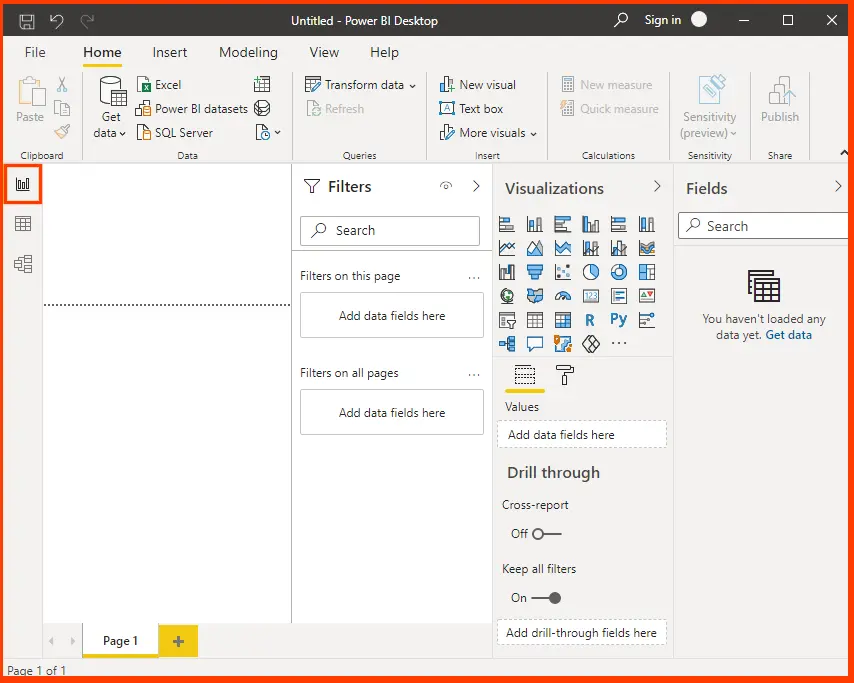Select the Treemap visual
This screenshot has height=683, width=854.
(x=647, y=272)
